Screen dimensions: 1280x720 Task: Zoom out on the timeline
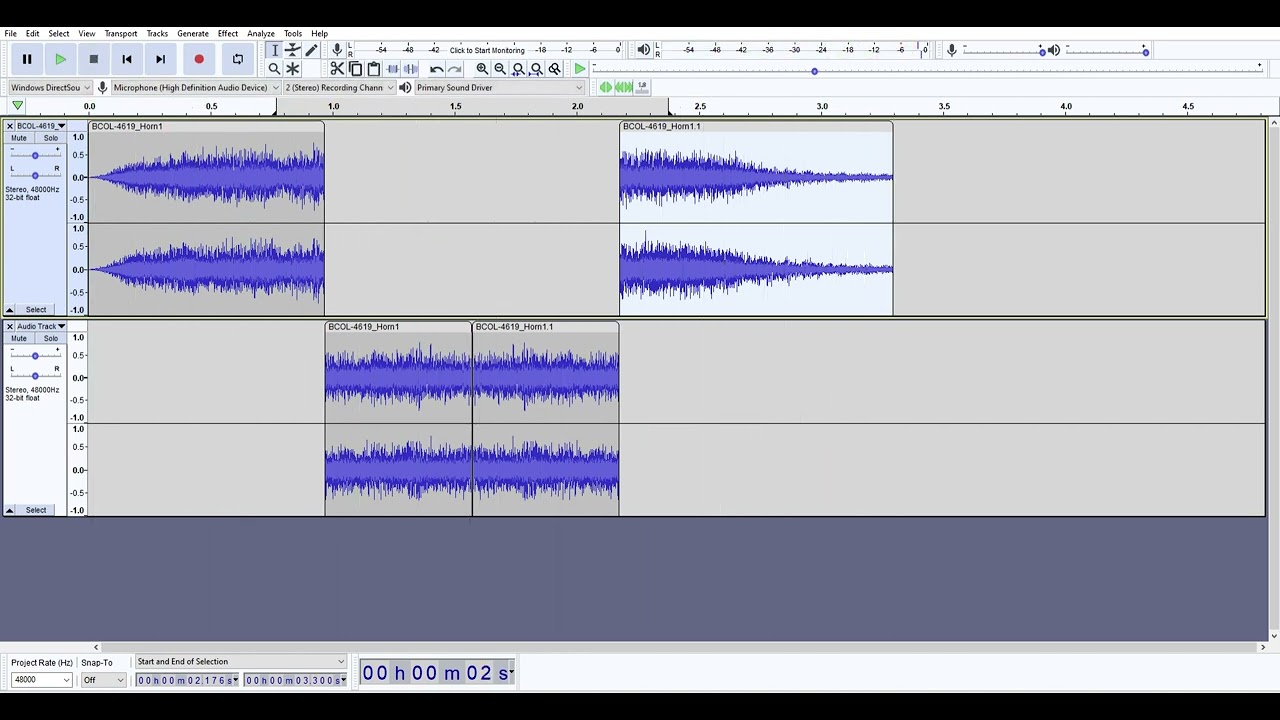pos(500,69)
